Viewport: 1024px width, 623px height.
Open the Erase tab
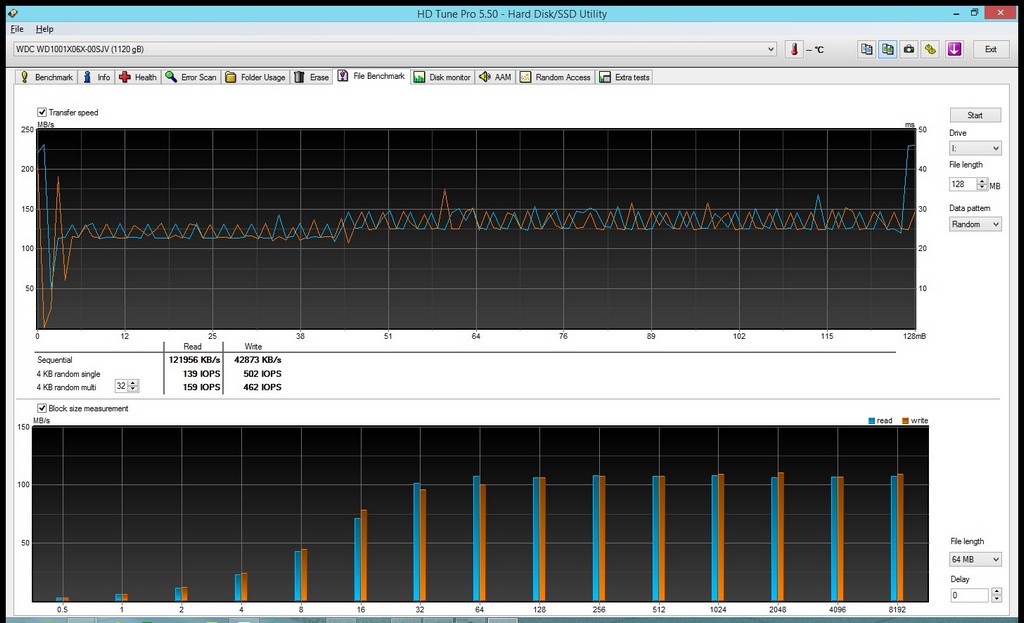[x=312, y=77]
